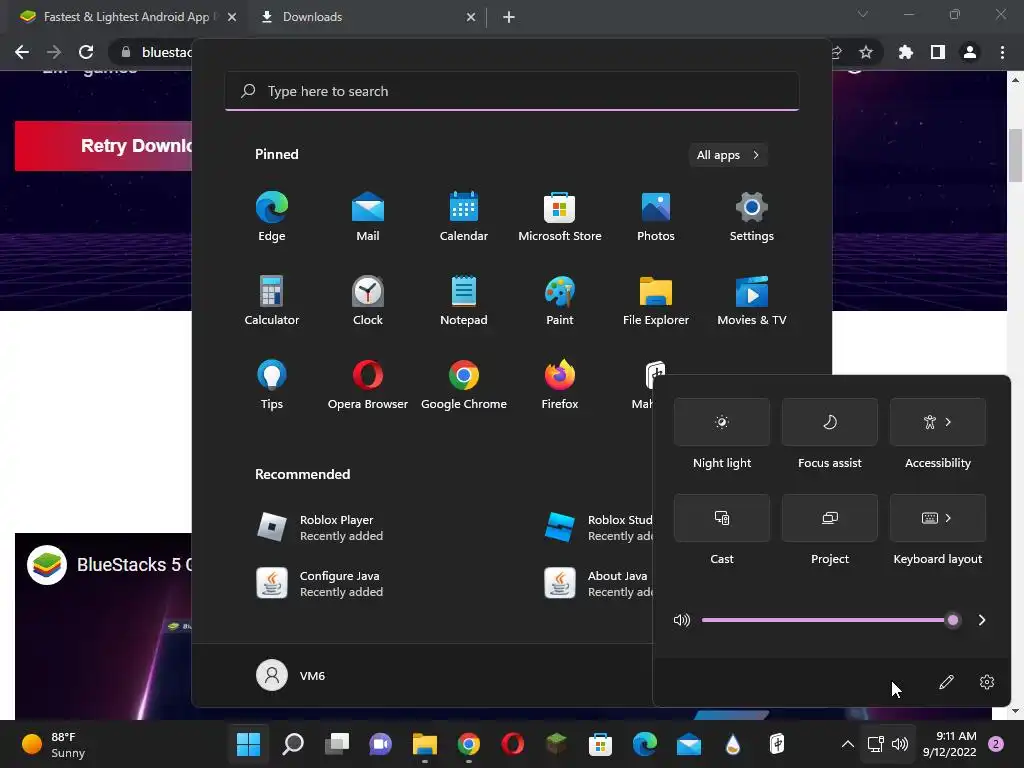Open Roblox Studio recommended item
The width and height of the screenshot is (1024, 768).
tap(598, 528)
